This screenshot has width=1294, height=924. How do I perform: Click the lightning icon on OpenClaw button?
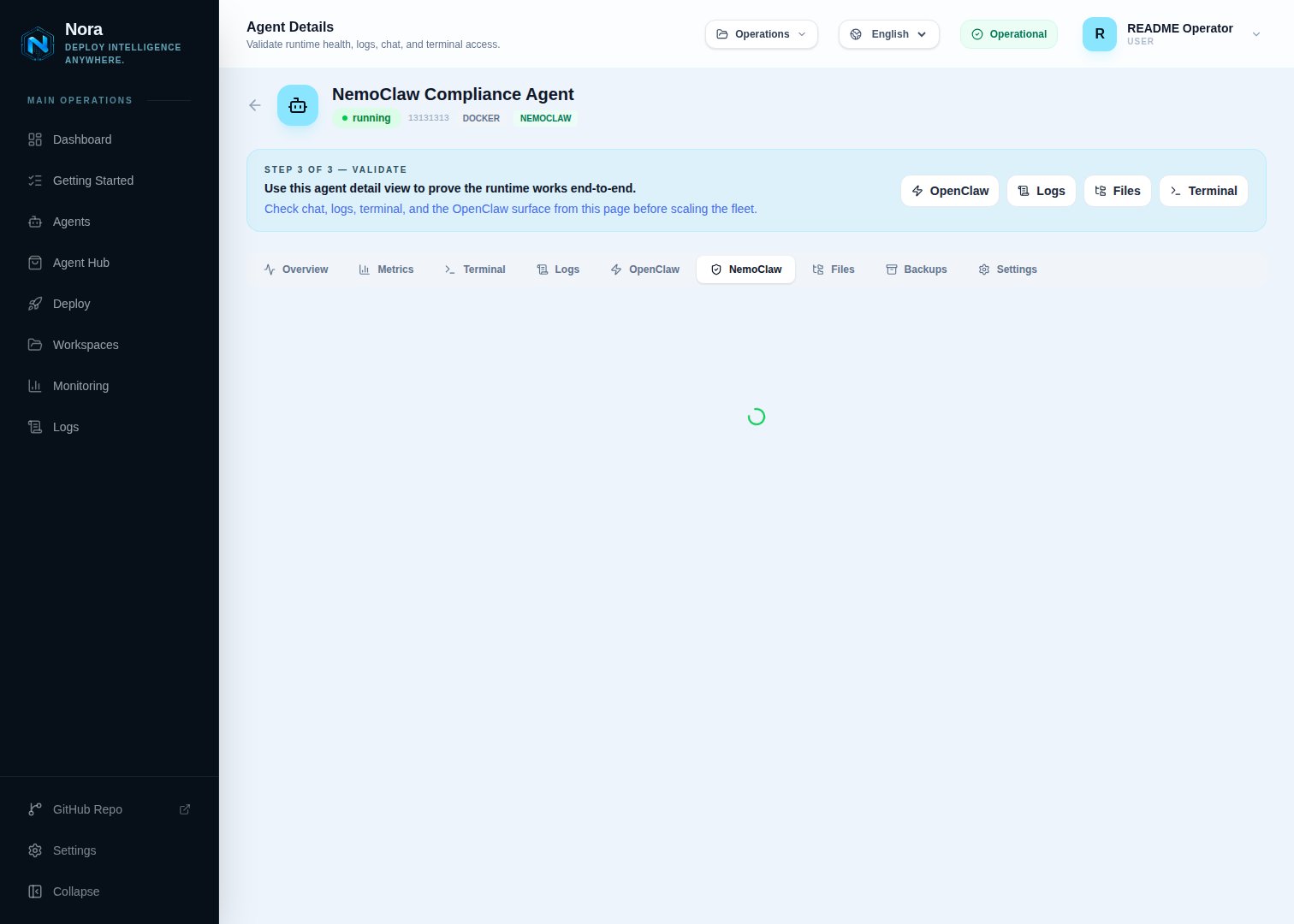(x=917, y=191)
